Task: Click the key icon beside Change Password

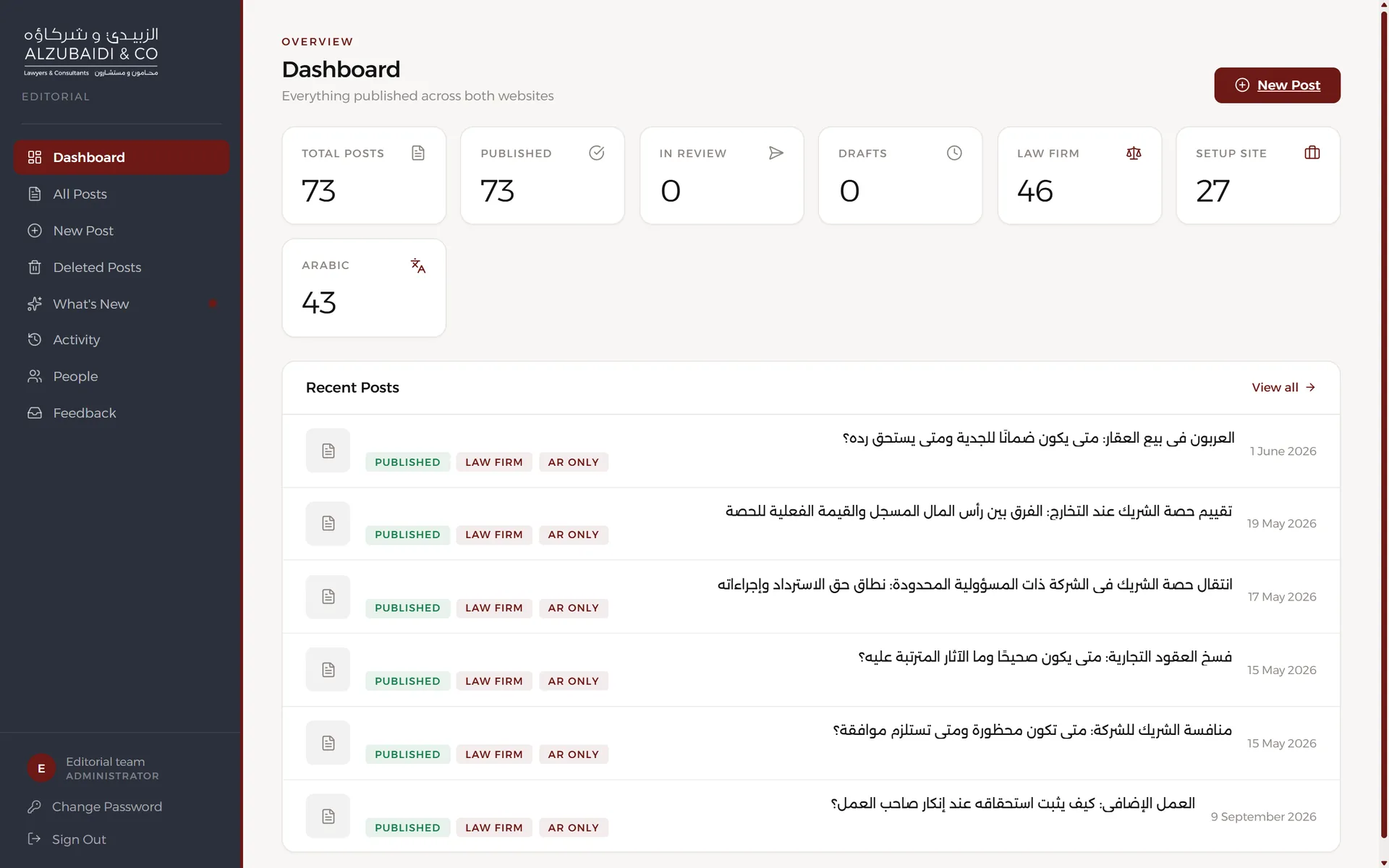Action: click(34, 807)
